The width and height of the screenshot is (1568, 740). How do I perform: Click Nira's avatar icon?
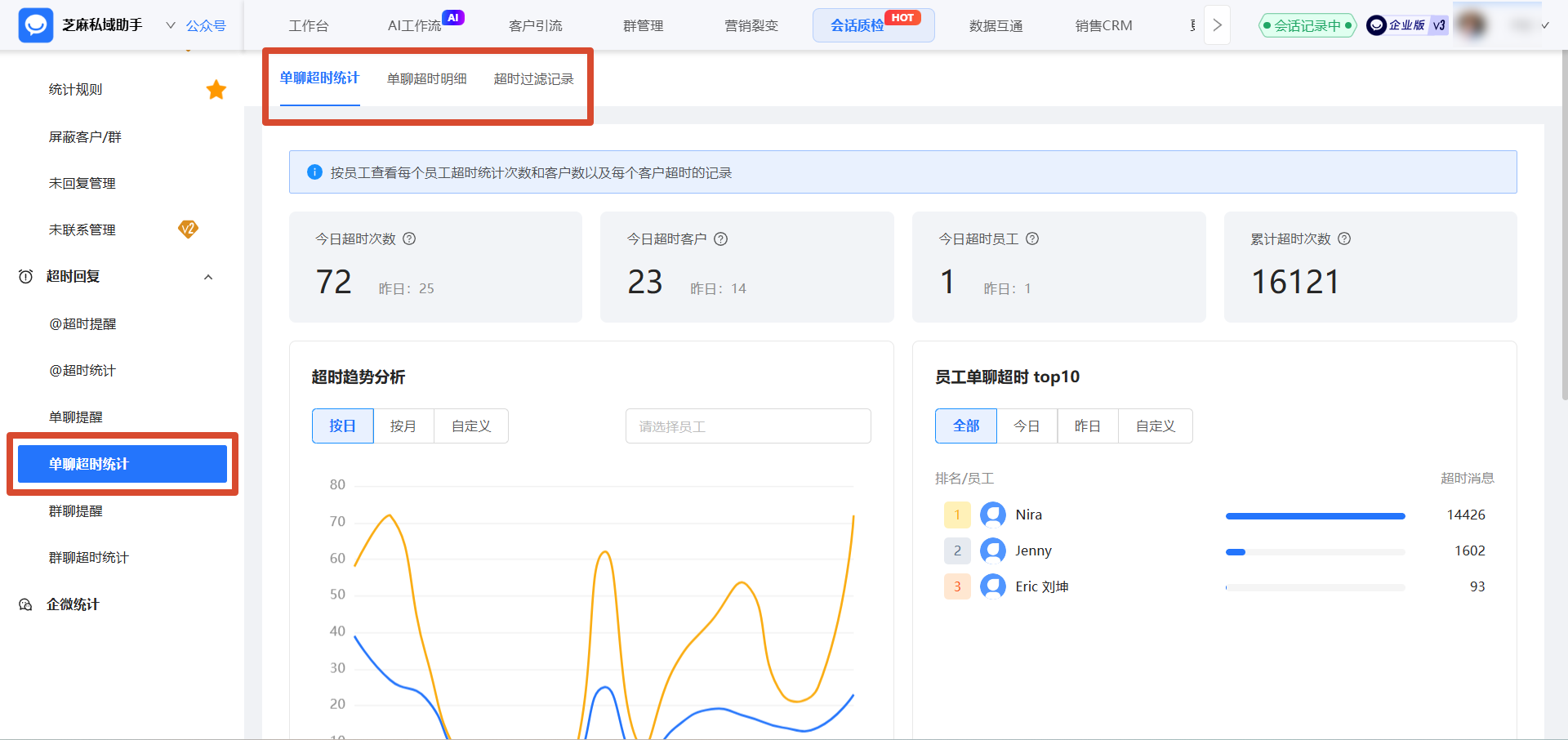993,515
